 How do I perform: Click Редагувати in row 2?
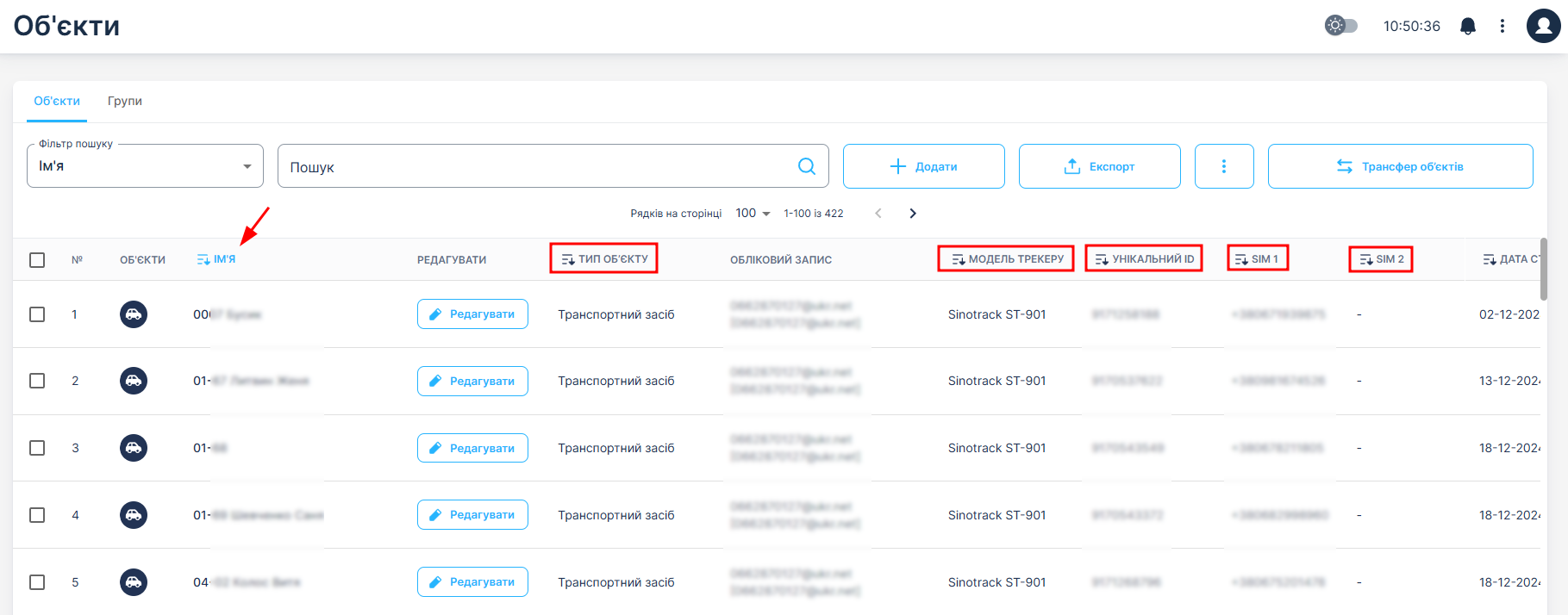pyautogui.click(x=472, y=381)
